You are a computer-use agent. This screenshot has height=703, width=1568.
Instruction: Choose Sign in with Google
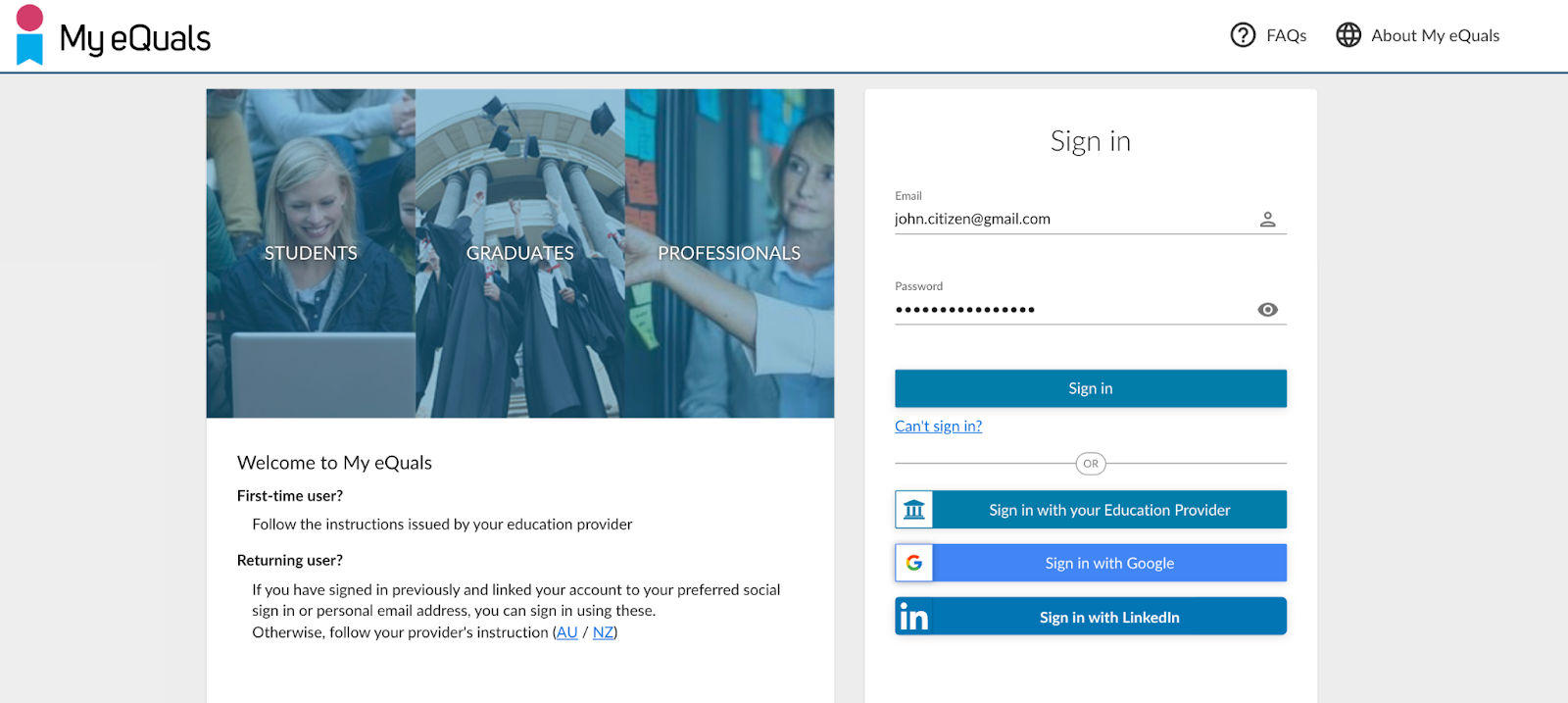[x=1091, y=563]
